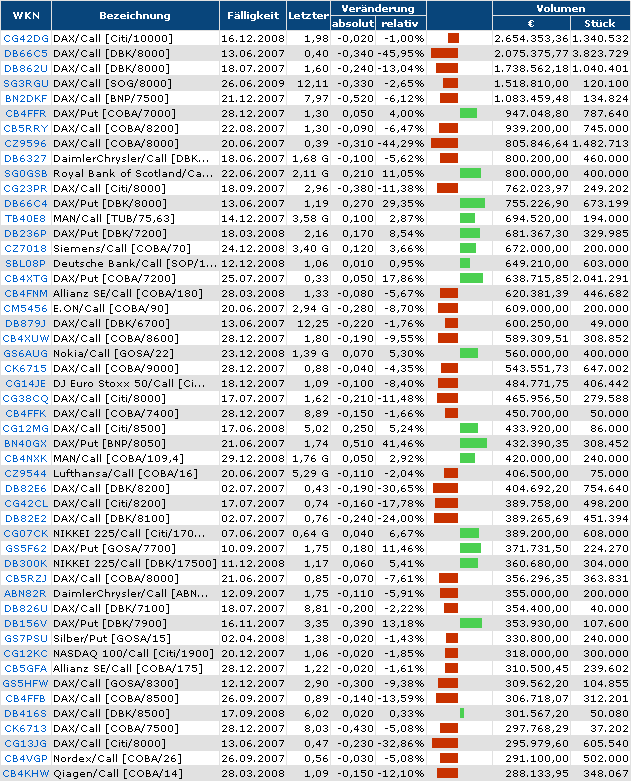This screenshot has height=782, width=631.
Task: Open warrant link DB300K
Action: [26, 564]
